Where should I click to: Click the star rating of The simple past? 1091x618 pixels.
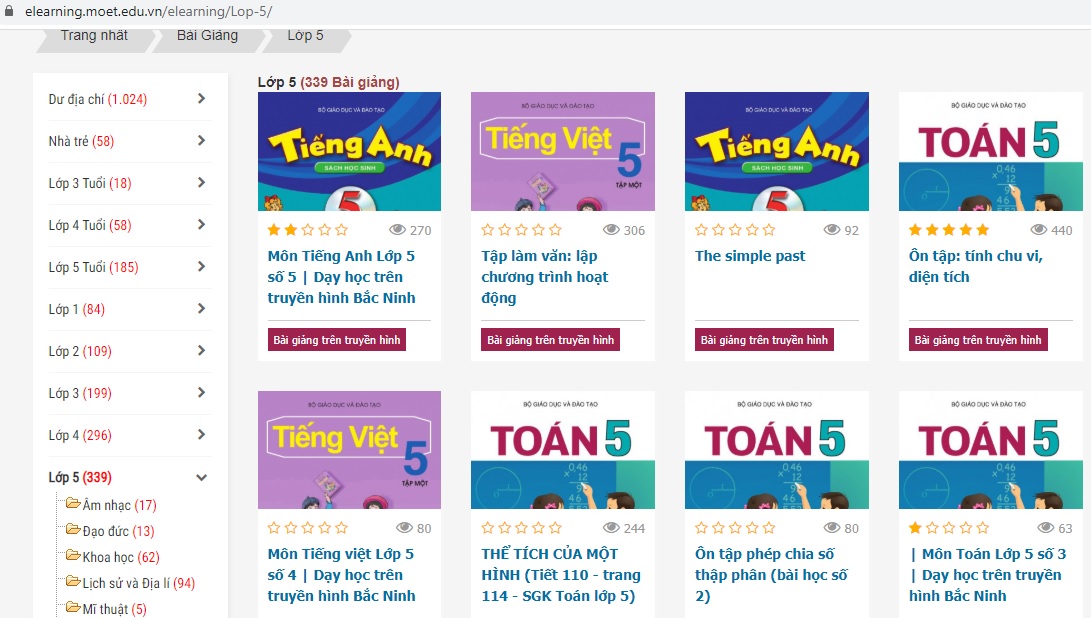point(735,230)
